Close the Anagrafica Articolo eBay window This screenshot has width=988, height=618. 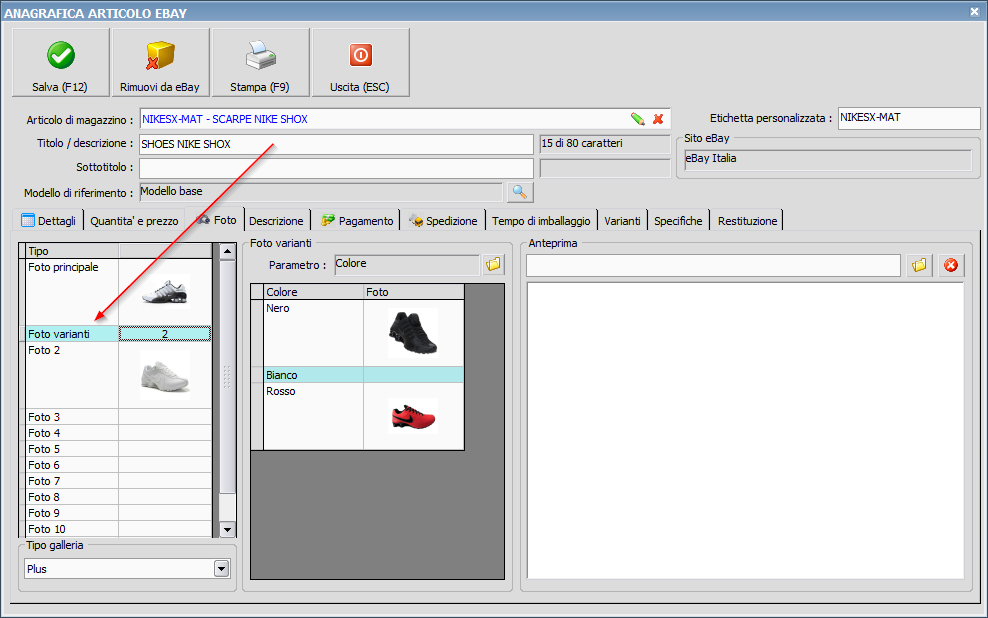(x=974, y=11)
